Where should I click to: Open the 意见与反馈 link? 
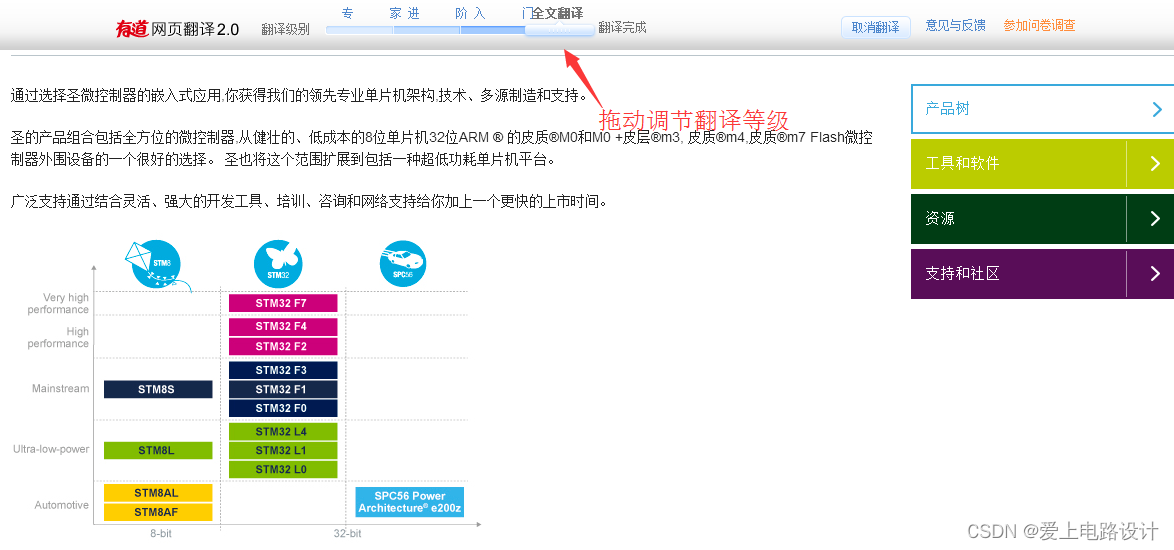(x=955, y=25)
